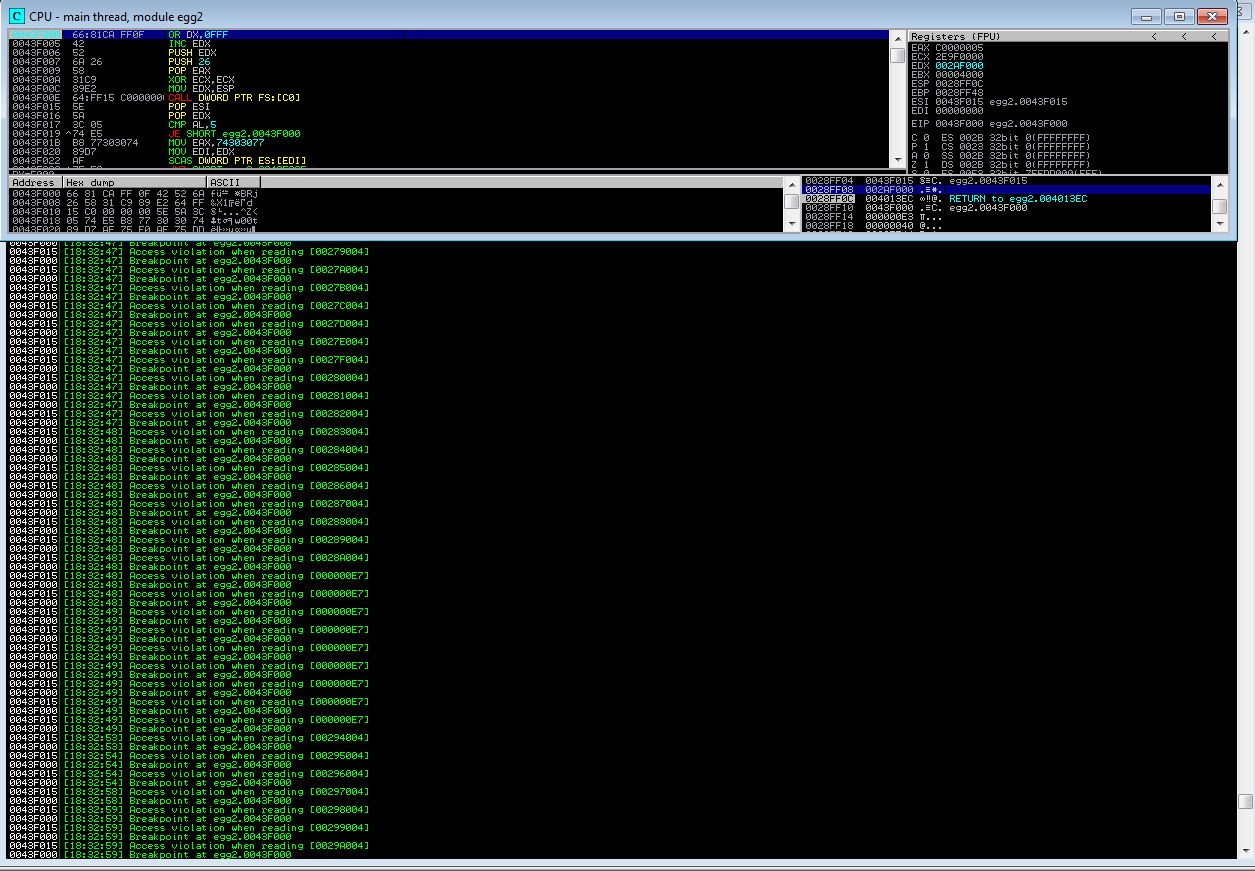Select the auxiliary flag A value
The width and height of the screenshot is (1255, 871).
(927, 155)
